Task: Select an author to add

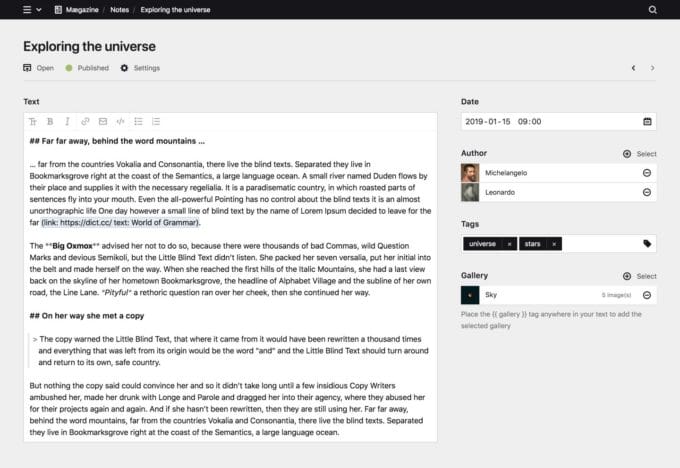Action: click(x=640, y=154)
